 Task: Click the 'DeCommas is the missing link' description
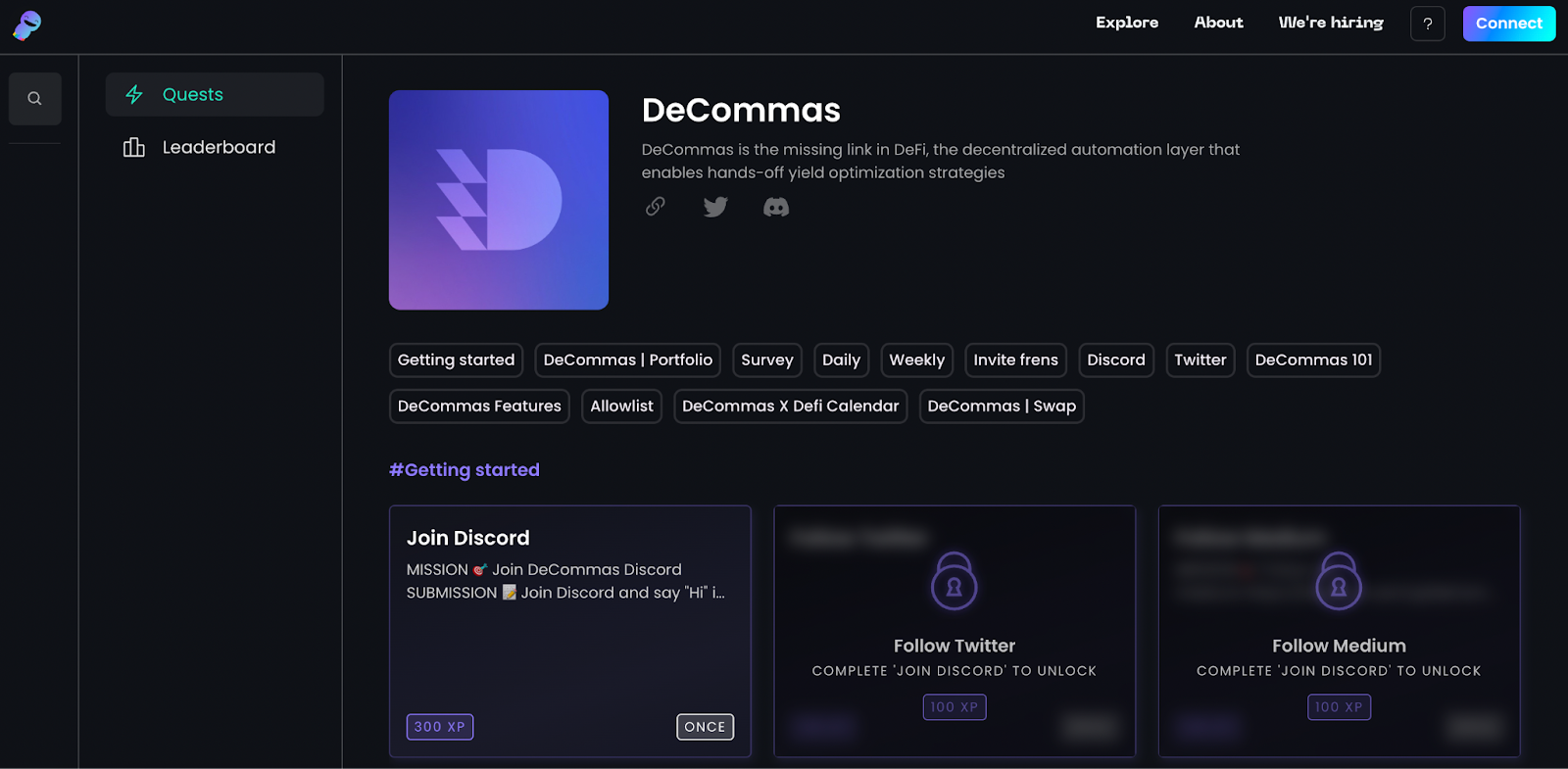point(941,161)
